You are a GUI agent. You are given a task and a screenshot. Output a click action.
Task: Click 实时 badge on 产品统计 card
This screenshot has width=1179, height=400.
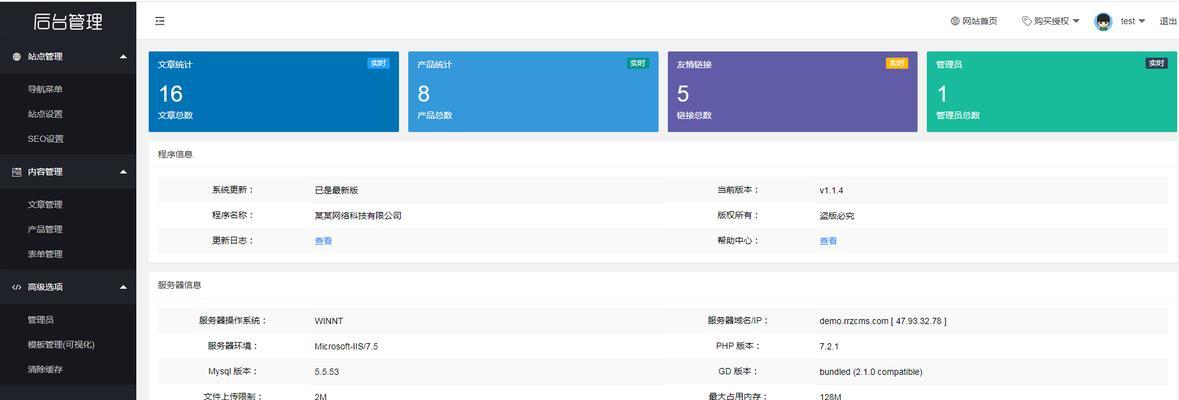[638, 63]
